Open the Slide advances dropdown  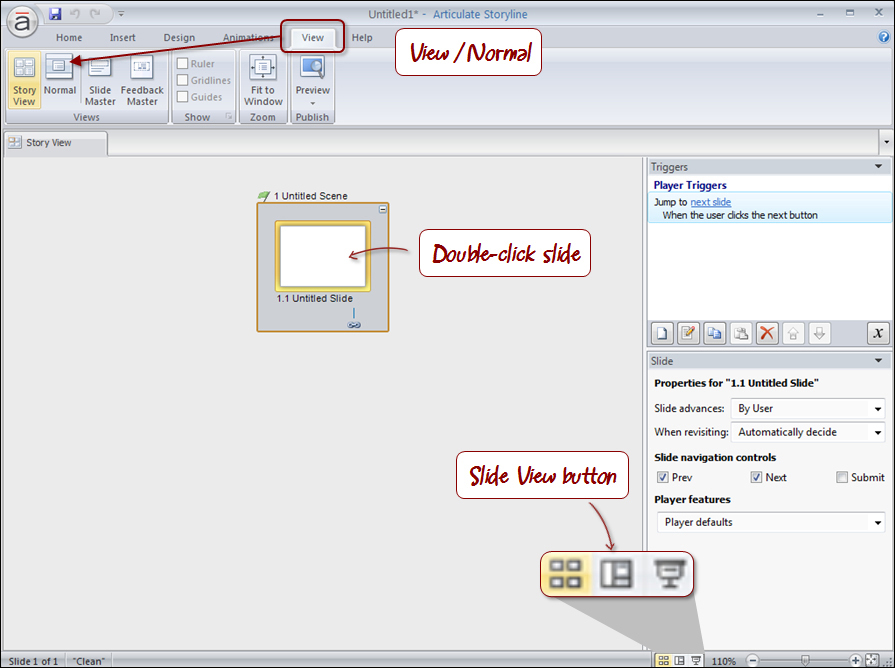pyautogui.click(x=808, y=408)
